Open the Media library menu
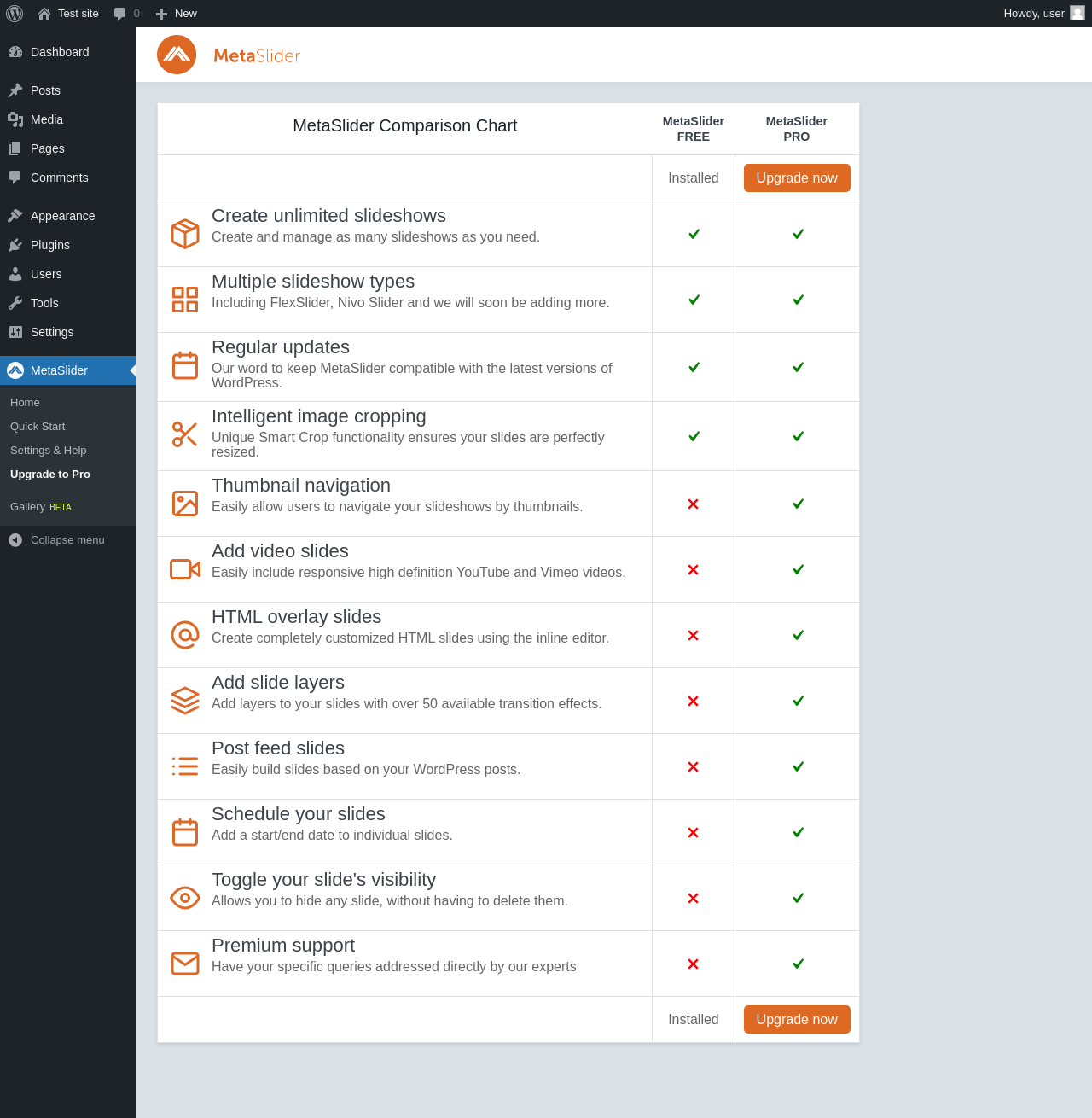Screen dimensions: 1092x1118 point(68,119)
